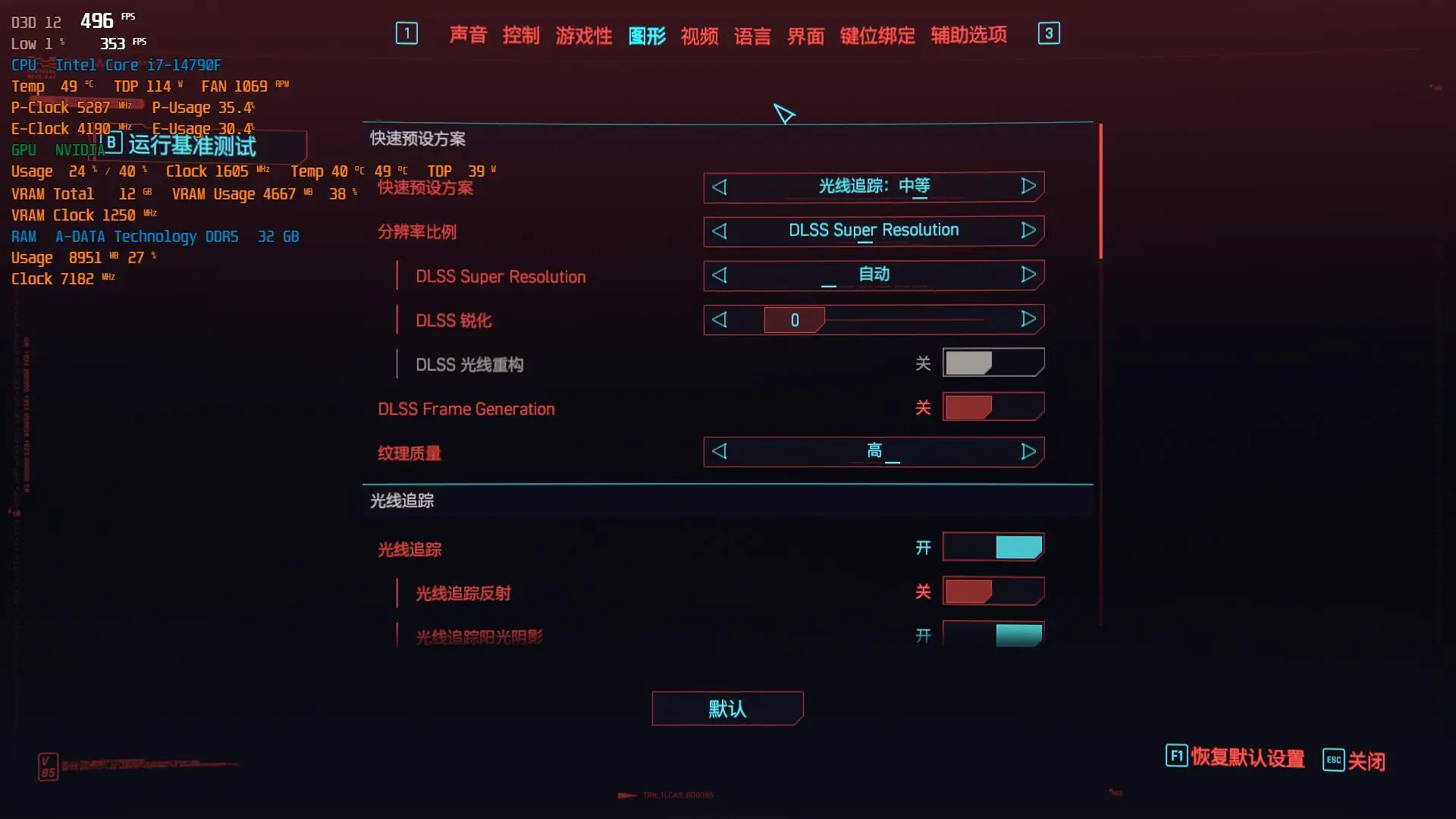Image resolution: width=1456 pixels, height=819 pixels.
Task: Click right arrow to increase 光线追踪 preset
Action: 1028,186
